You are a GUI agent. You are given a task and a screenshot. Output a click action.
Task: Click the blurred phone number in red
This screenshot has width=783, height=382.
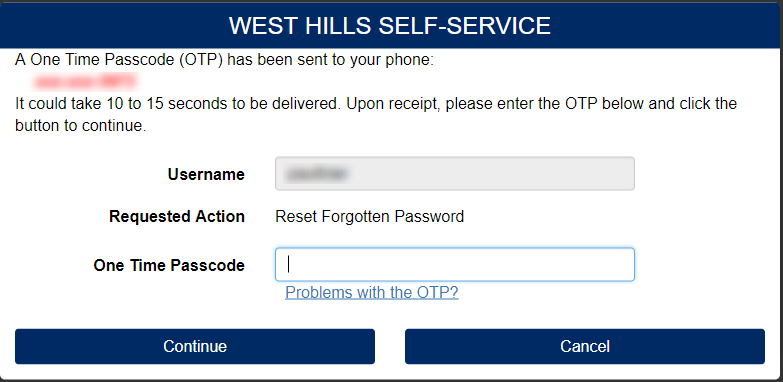point(85,80)
